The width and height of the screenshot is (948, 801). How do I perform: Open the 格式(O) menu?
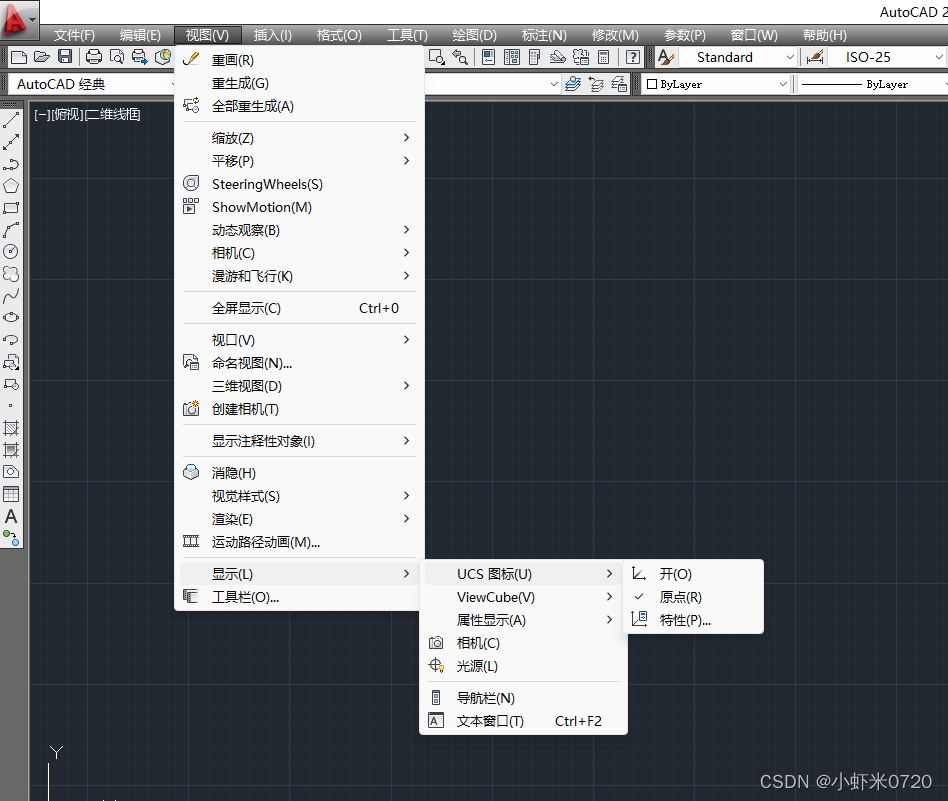click(339, 35)
